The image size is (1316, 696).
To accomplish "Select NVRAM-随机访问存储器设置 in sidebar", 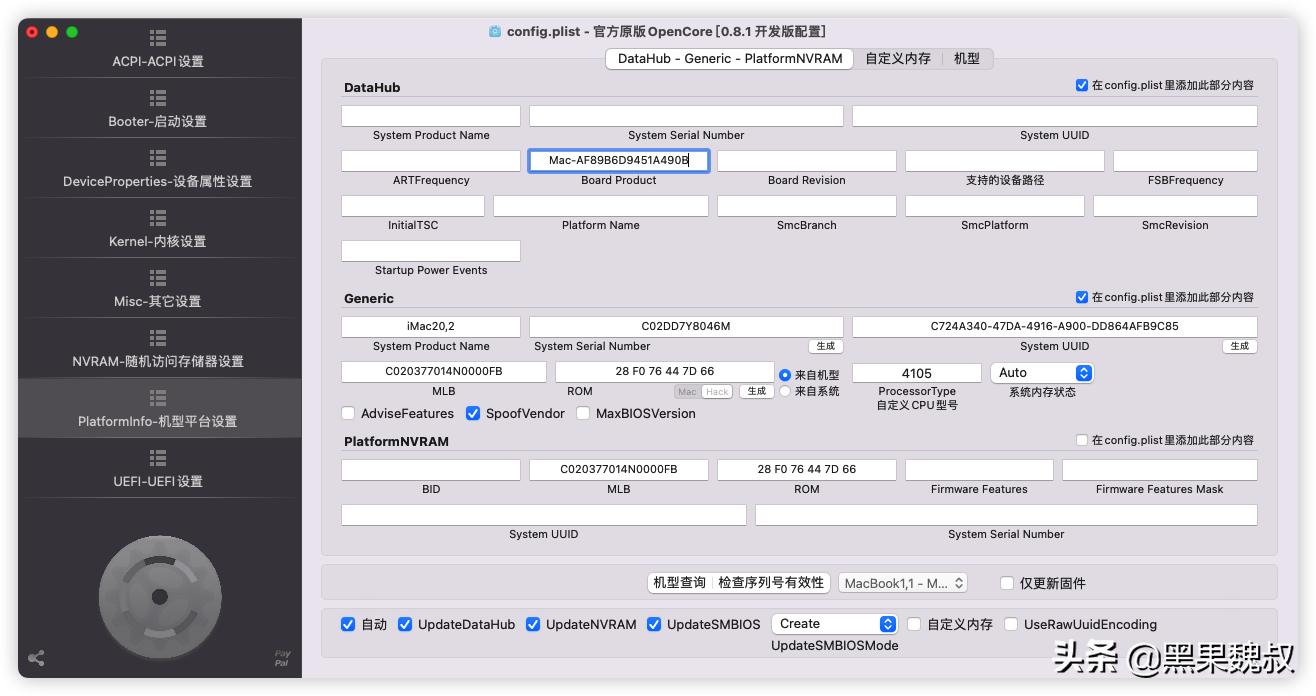I will click(x=157, y=353).
